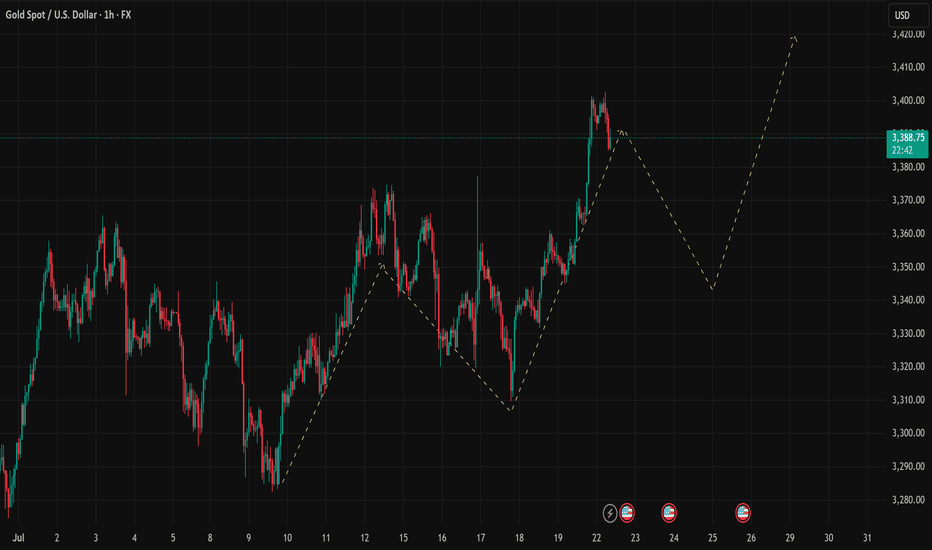Click the 3,300.00 price axis label
The width and height of the screenshot is (932, 550).
(x=908, y=433)
